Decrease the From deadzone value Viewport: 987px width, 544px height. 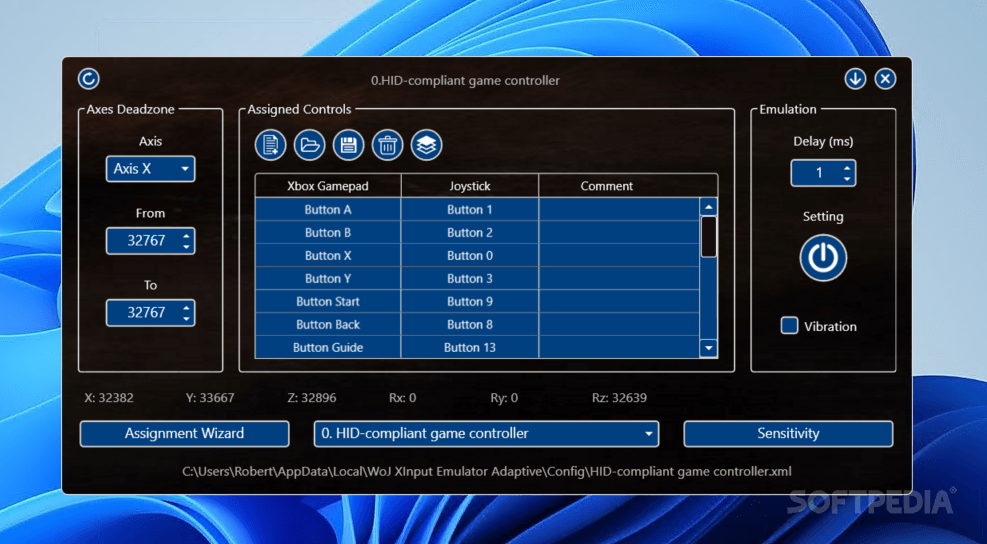tap(186, 246)
